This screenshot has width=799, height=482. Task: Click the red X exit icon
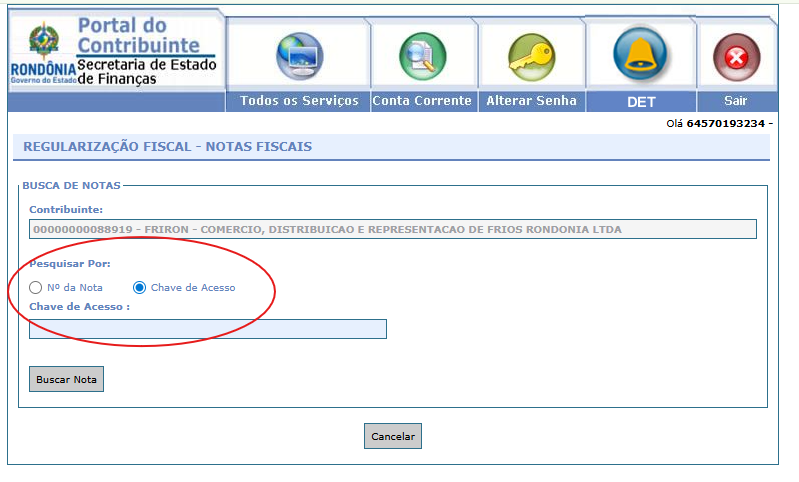coord(736,57)
